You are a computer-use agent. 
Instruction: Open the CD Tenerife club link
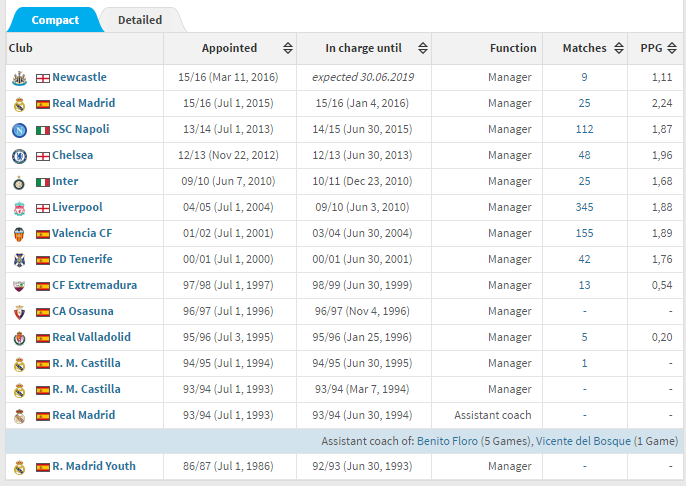coord(82,259)
